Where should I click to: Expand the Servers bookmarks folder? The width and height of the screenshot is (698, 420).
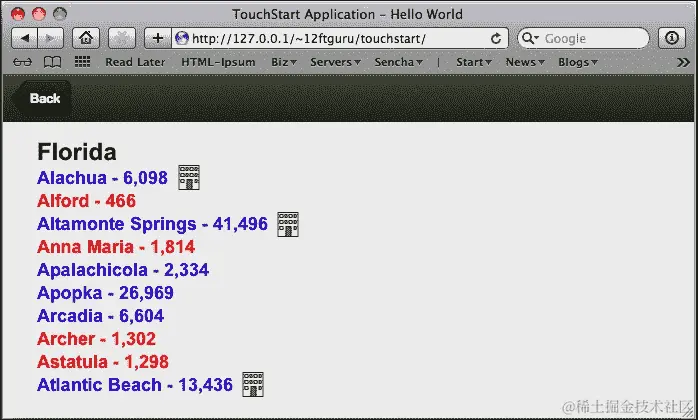[335, 62]
